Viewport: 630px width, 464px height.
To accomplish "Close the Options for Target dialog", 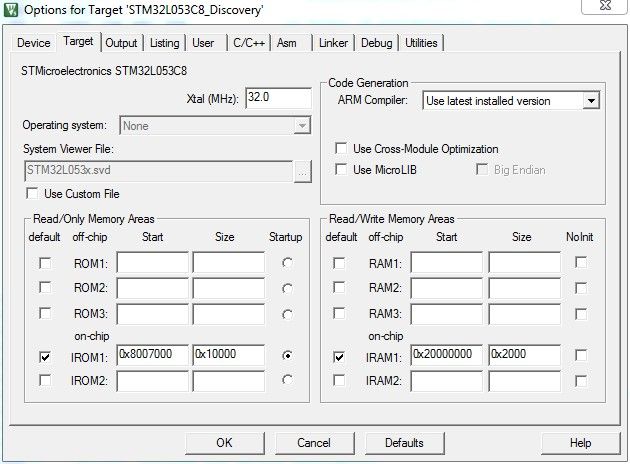I will coord(605,6).
